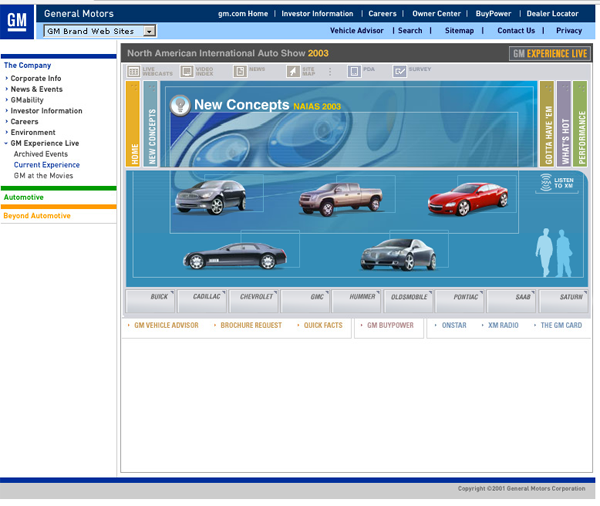Click the Saturn brand button
This screenshot has height=506, width=600.
click(564, 301)
